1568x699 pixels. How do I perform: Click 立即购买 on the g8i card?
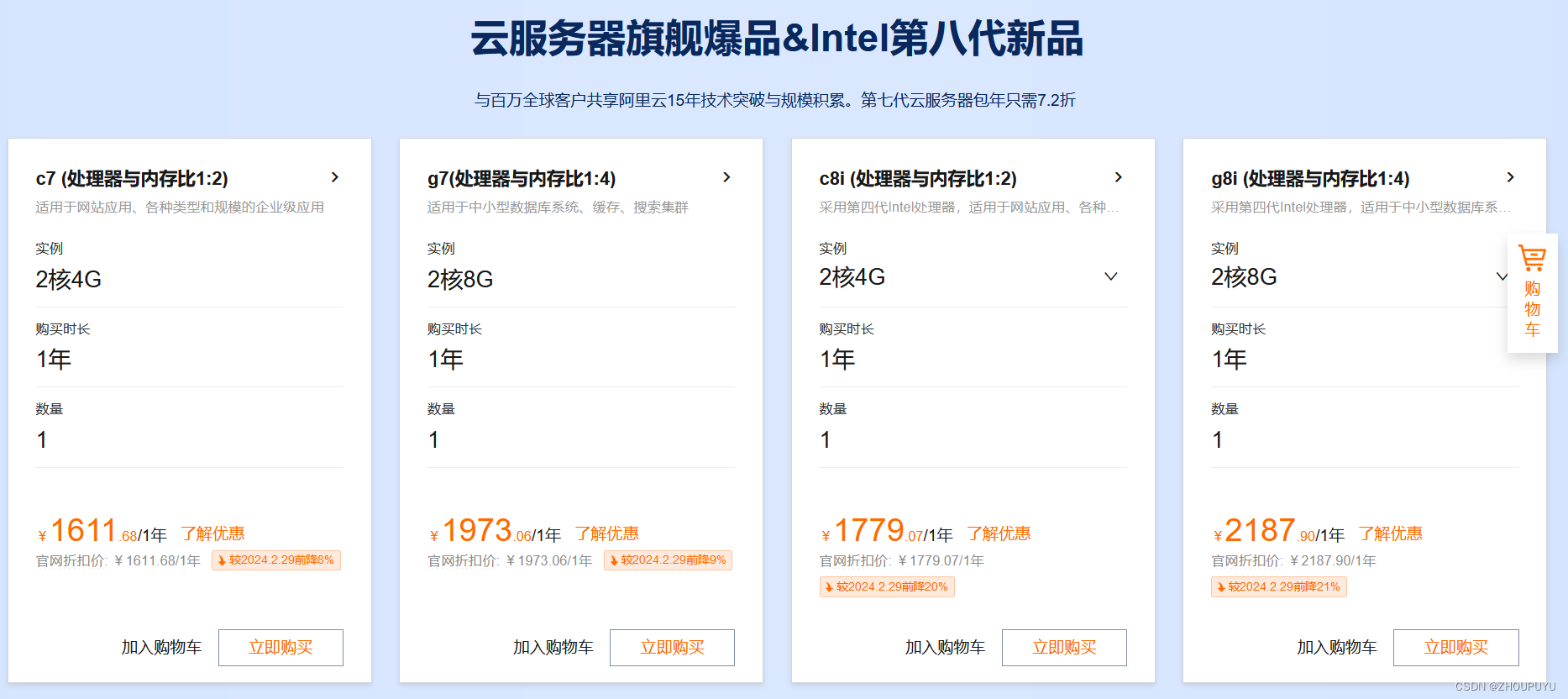point(1456,648)
